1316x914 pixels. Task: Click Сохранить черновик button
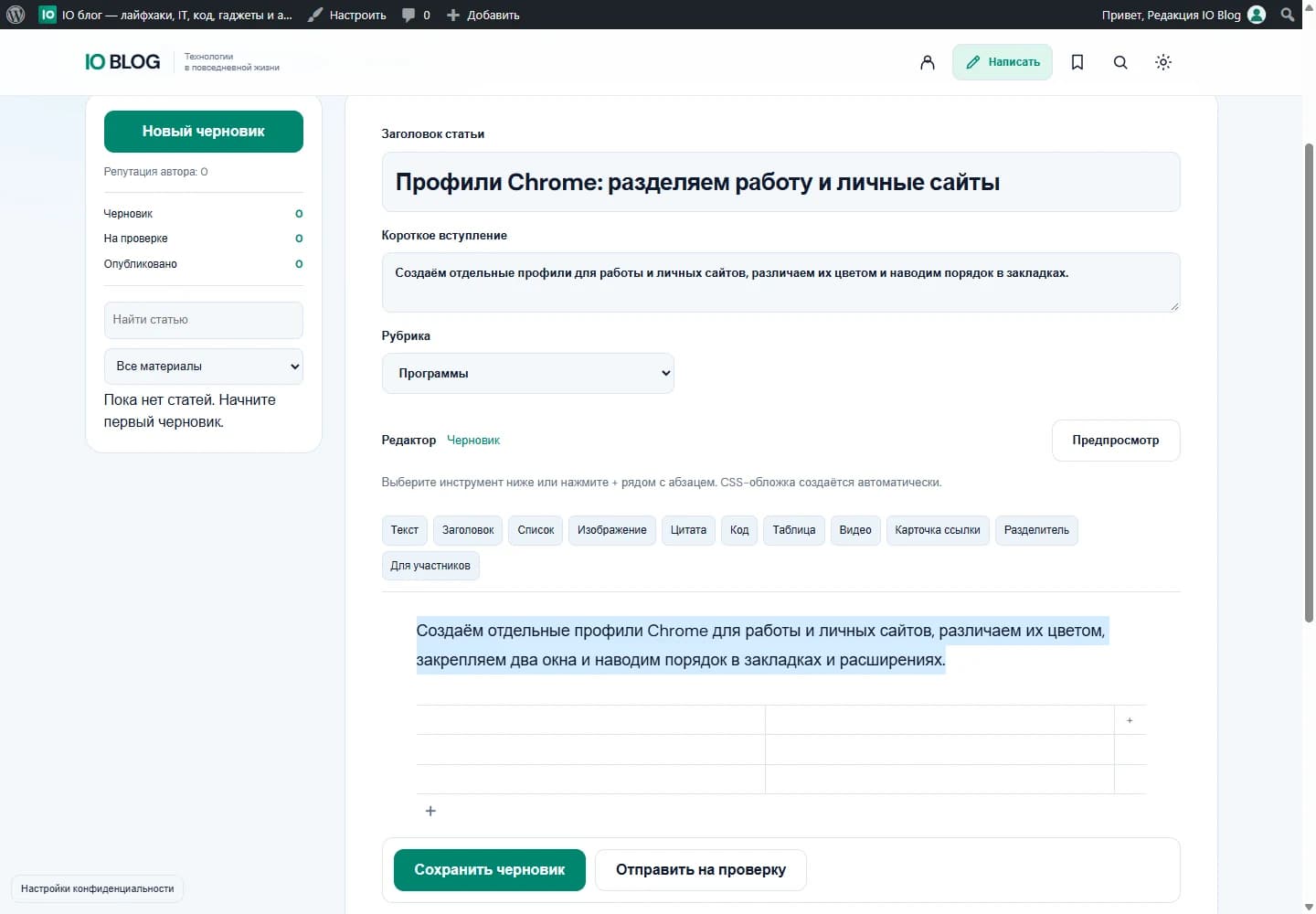click(x=490, y=870)
